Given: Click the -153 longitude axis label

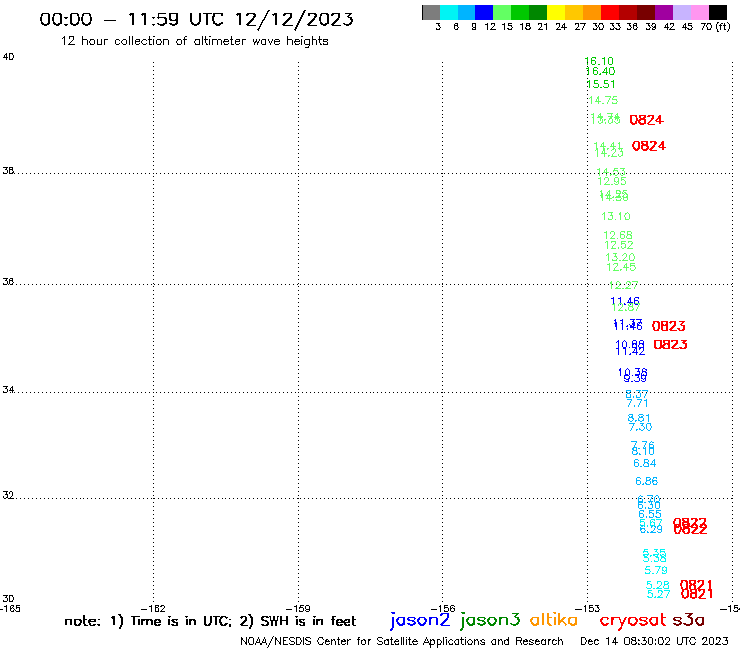Looking at the screenshot, I should [588, 609].
